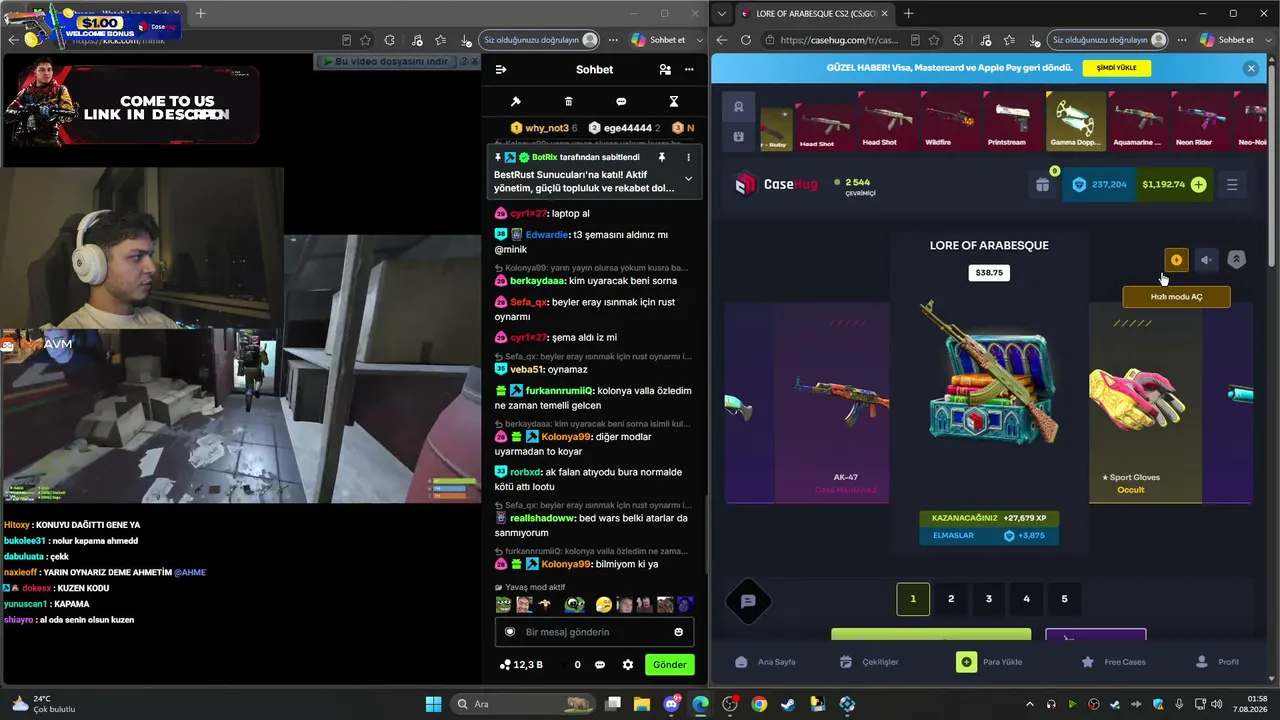Open the Sohbet header three-dot menu

point(689,70)
